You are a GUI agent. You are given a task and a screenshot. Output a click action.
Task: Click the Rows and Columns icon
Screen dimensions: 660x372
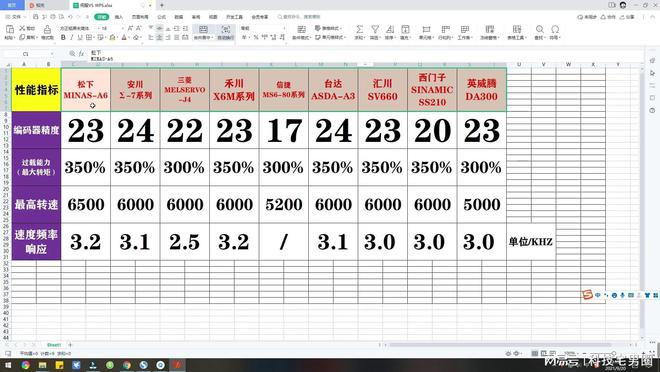(x=445, y=29)
